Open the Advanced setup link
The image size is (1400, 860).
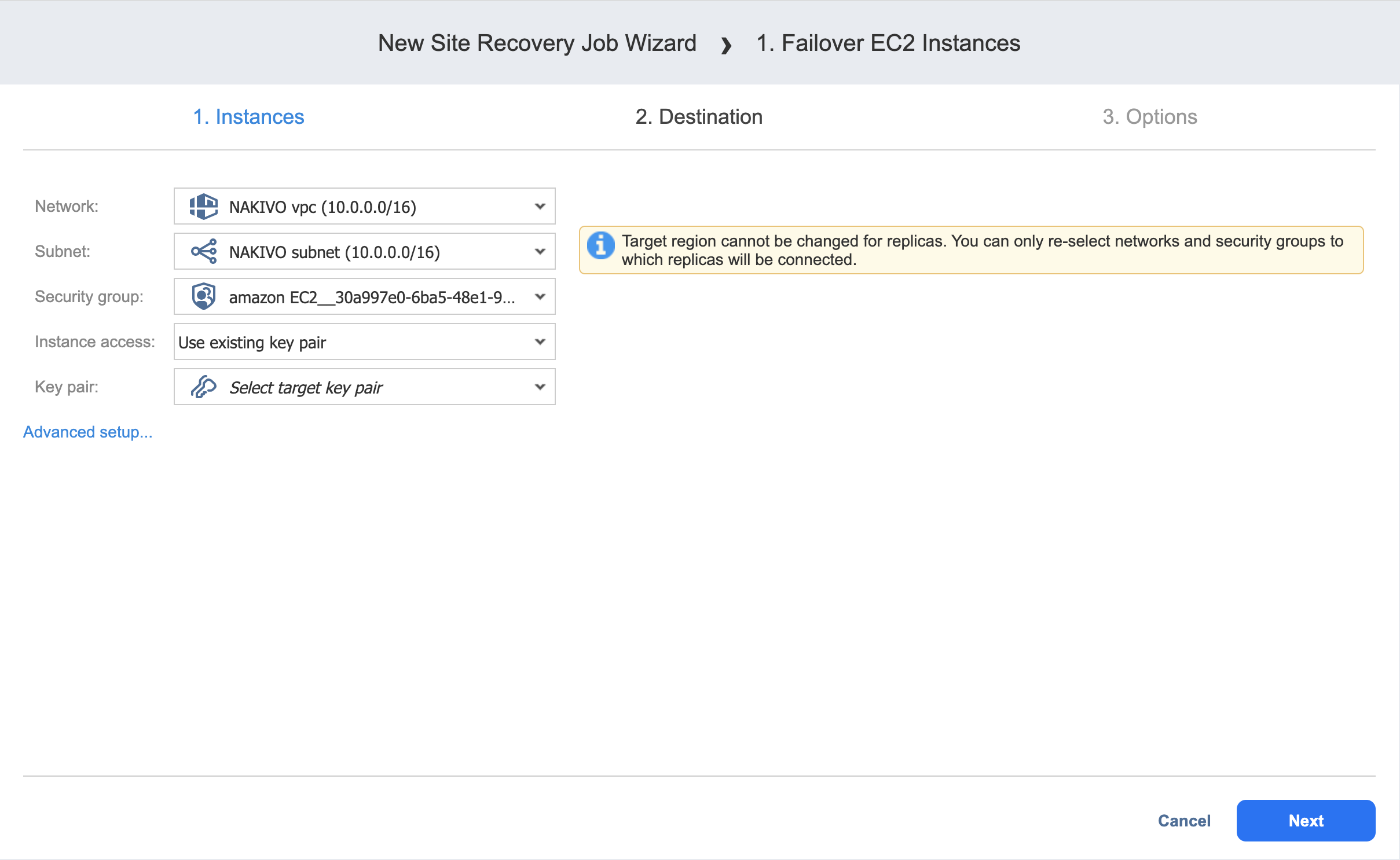pyautogui.click(x=88, y=432)
